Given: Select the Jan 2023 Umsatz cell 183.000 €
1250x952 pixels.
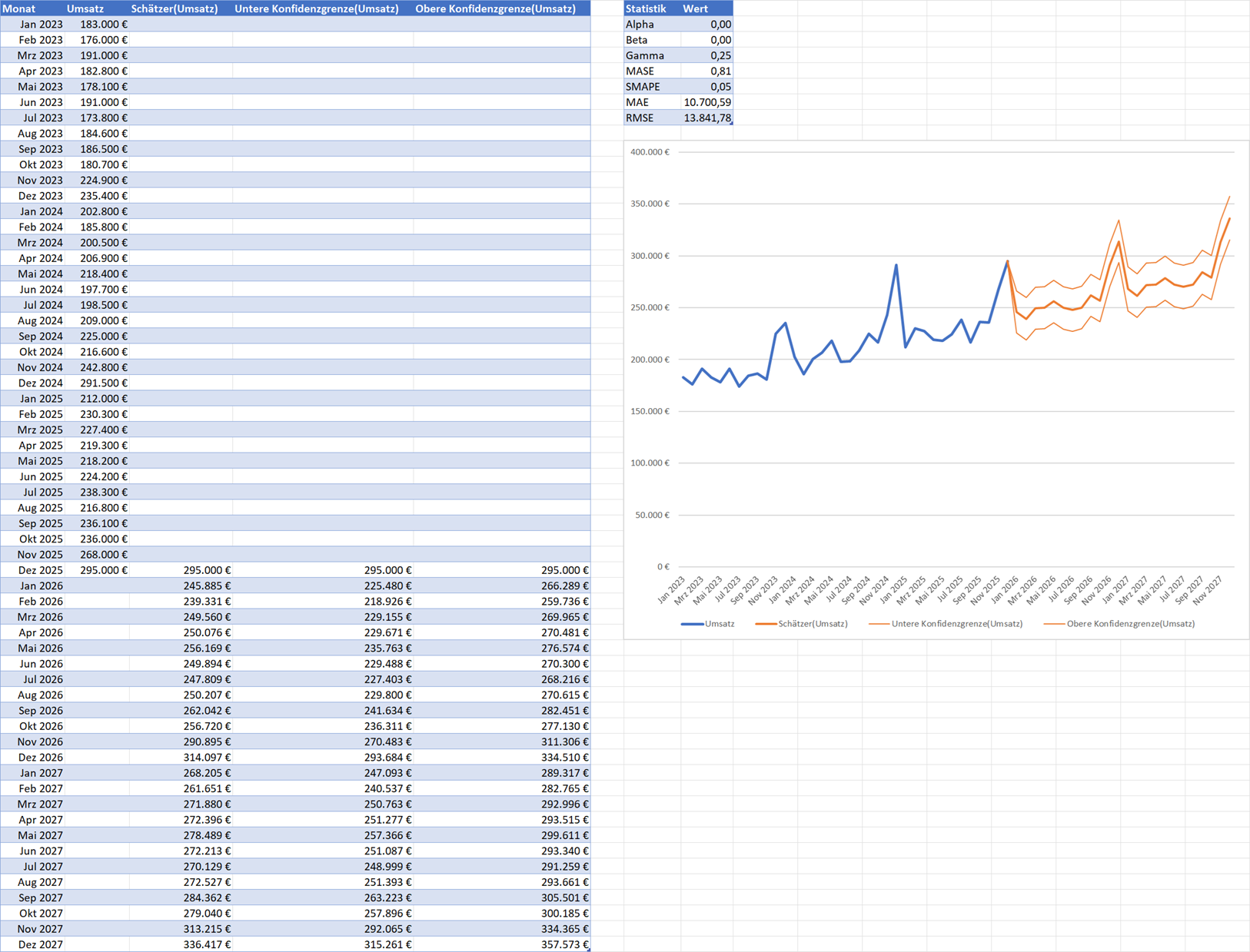Looking at the screenshot, I should [x=98, y=25].
